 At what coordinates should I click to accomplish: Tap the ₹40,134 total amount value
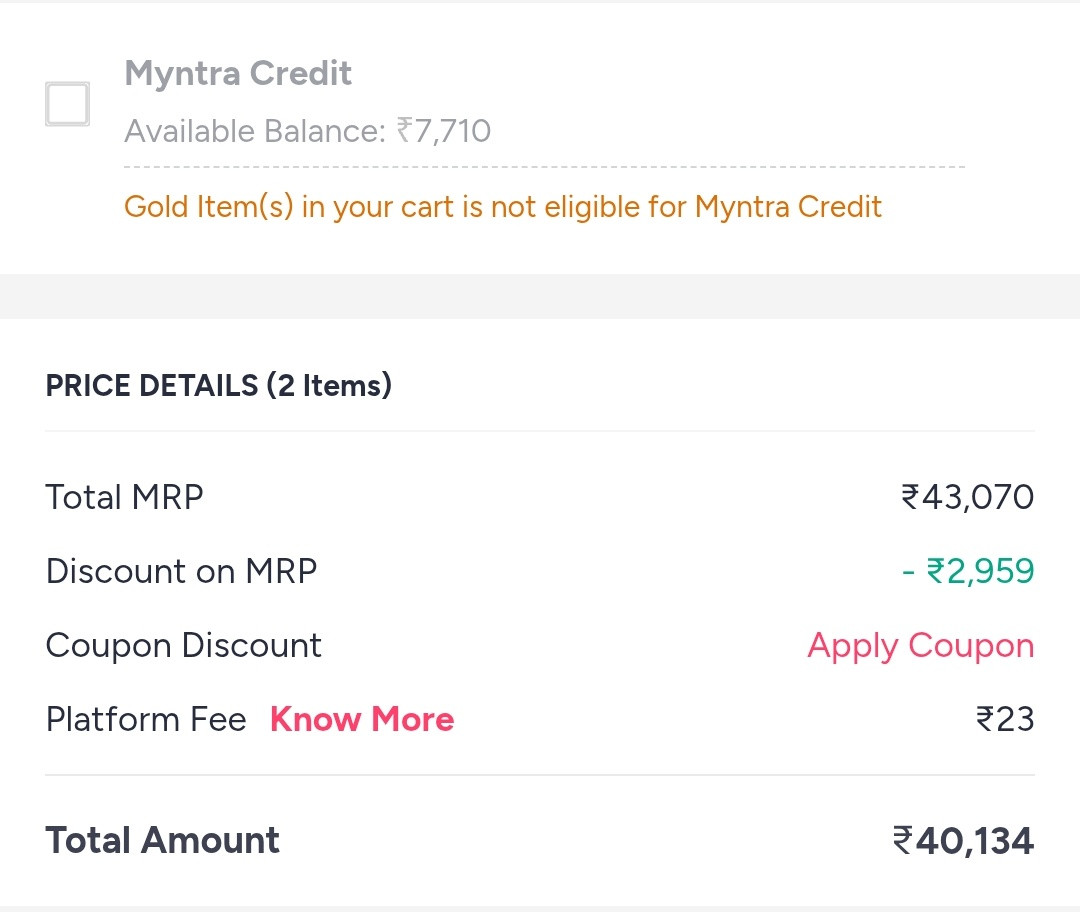[963, 840]
